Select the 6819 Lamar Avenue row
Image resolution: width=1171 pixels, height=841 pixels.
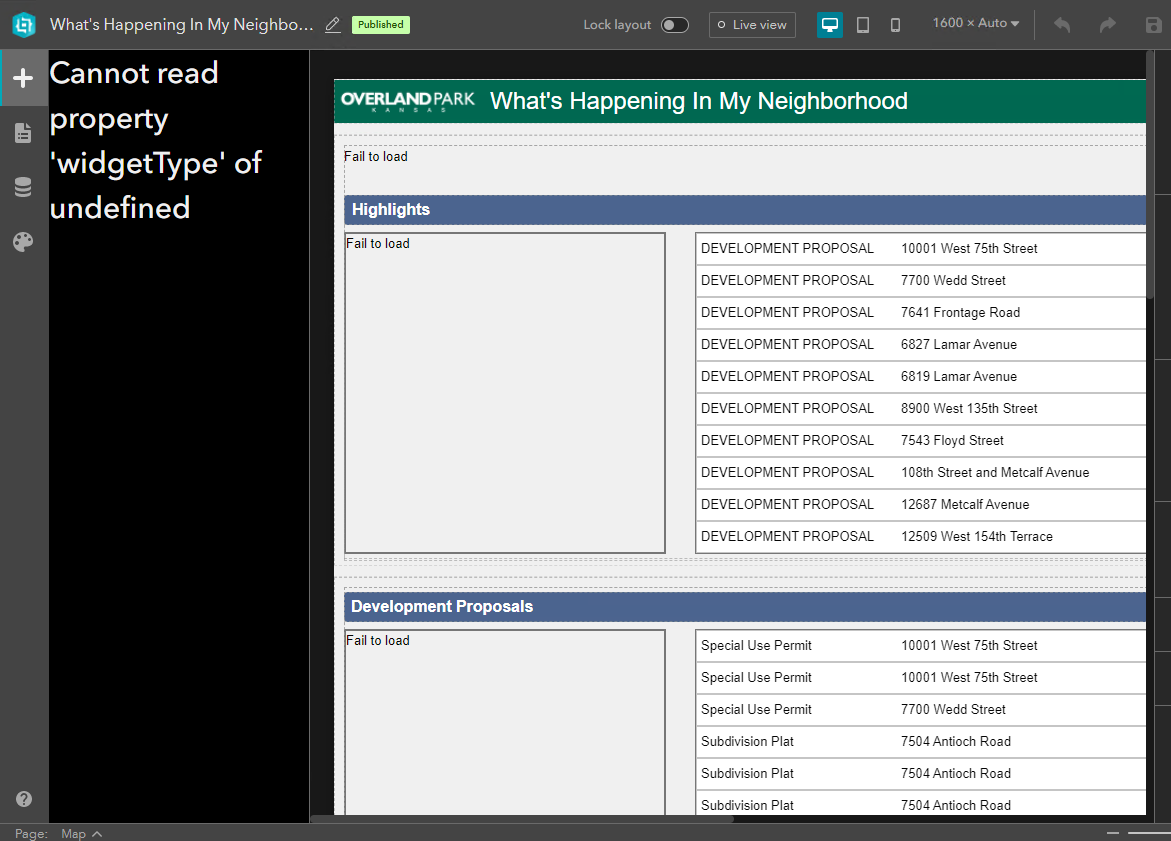(x=920, y=377)
